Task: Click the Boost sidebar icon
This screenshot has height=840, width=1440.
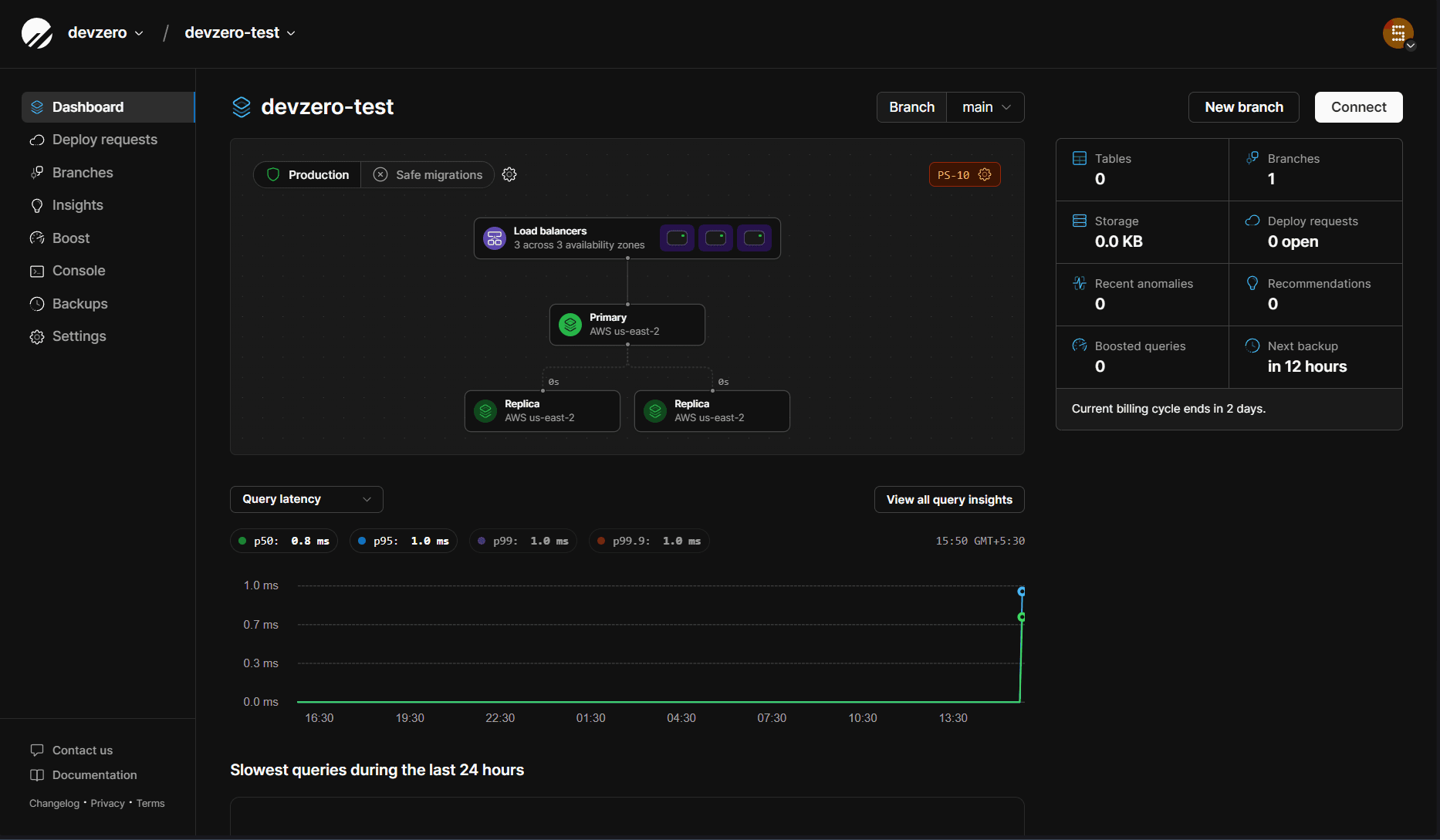Action: tap(36, 238)
